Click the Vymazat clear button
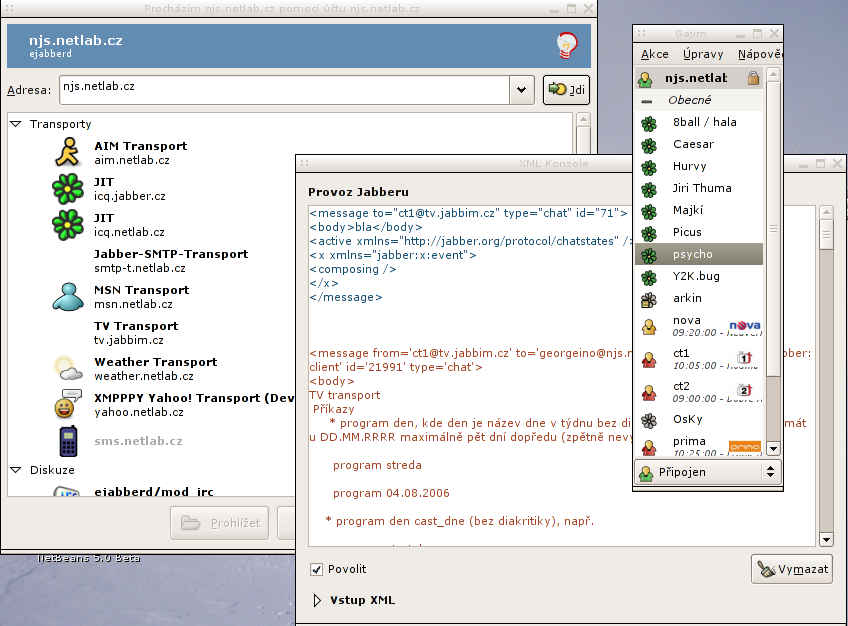The width and height of the screenshot is (848, 626). tap(792, 569)
